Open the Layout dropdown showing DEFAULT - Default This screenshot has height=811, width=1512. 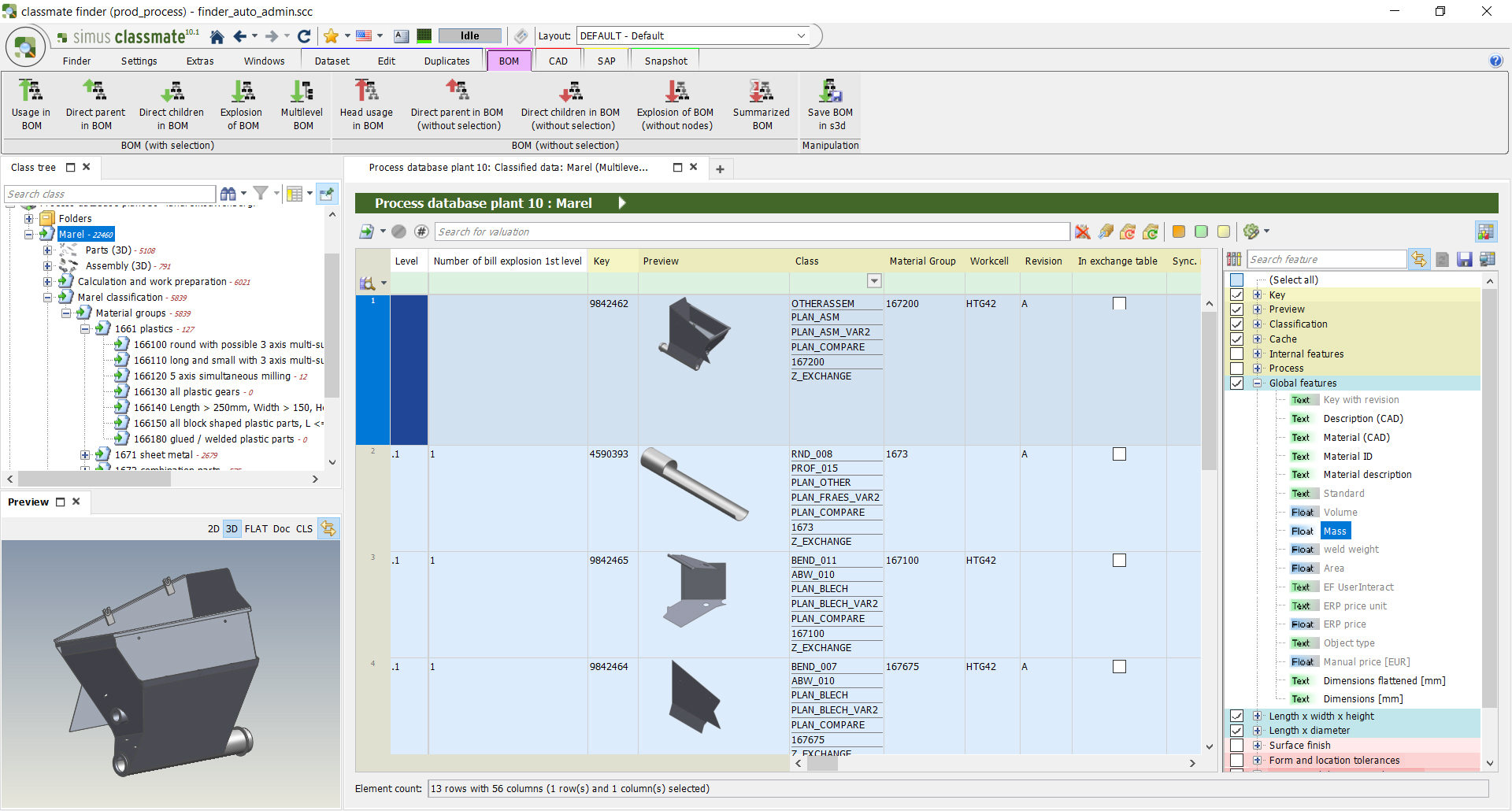click(693, 36)
